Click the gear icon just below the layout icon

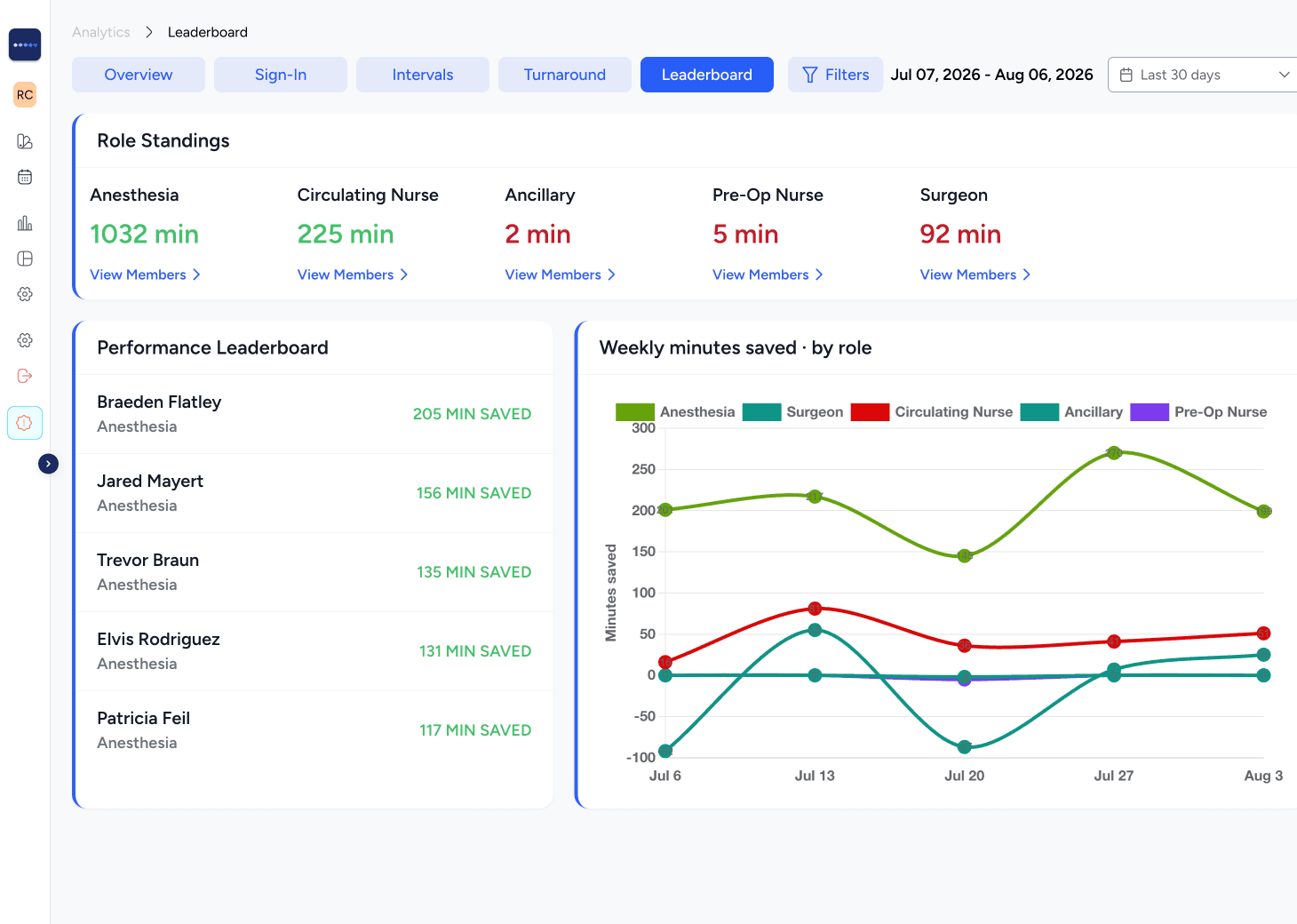(x=25, y=294)
